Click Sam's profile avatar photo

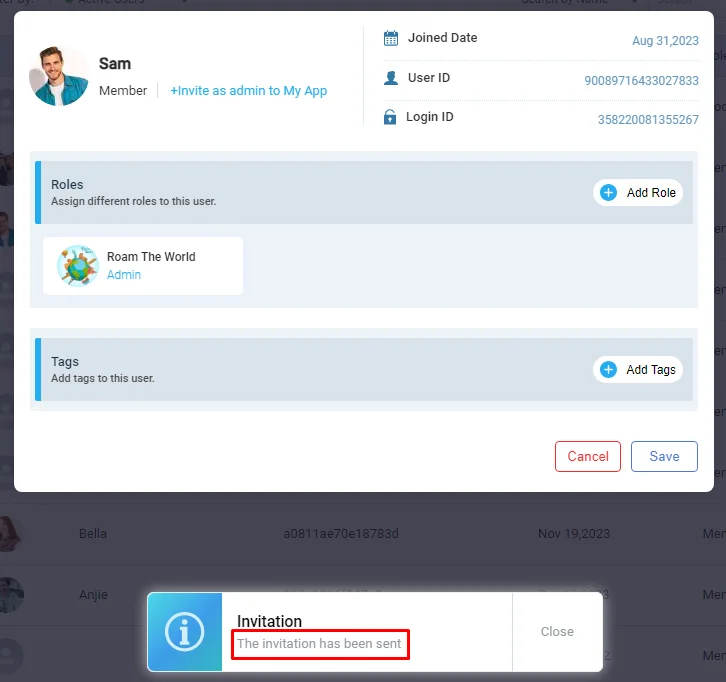tap(58, 76)
